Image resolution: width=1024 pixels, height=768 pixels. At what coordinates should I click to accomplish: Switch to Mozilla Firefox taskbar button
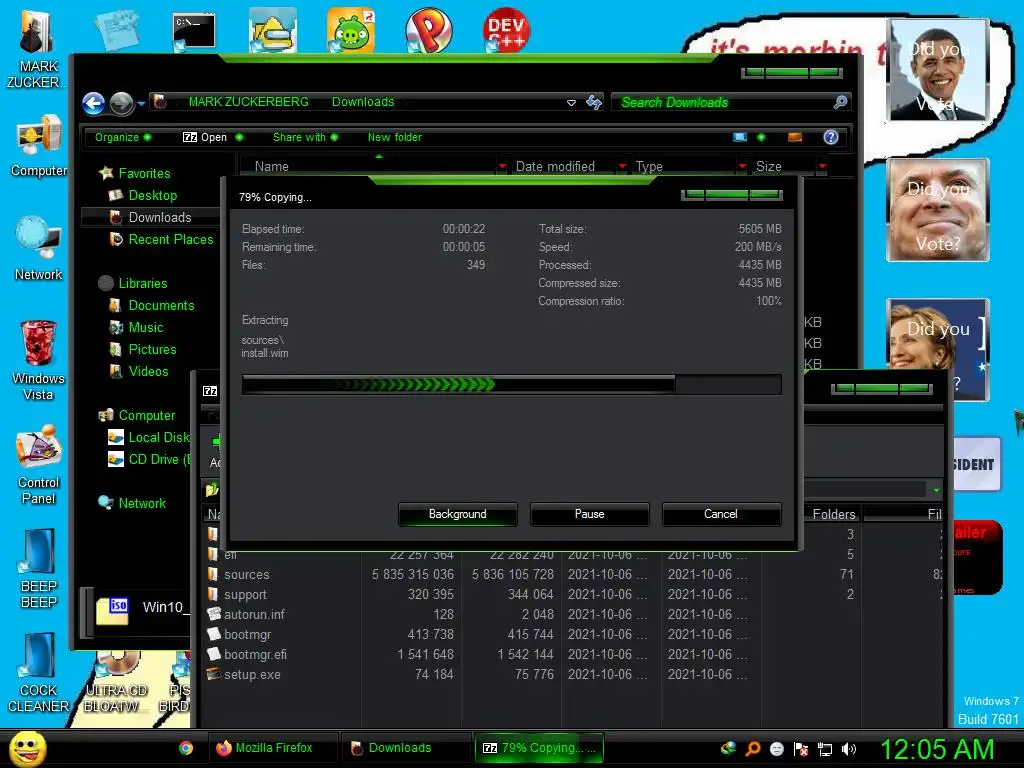[273, 748]
